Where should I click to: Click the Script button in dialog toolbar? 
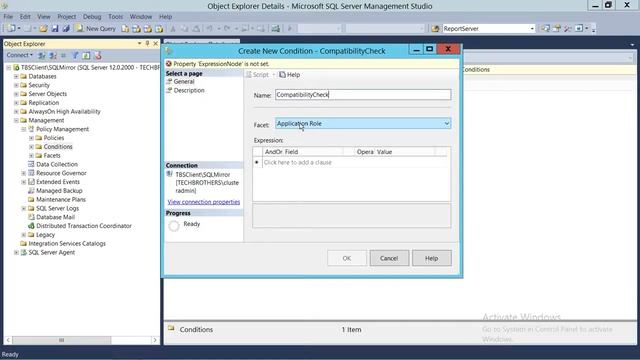[x=257, y=75]
